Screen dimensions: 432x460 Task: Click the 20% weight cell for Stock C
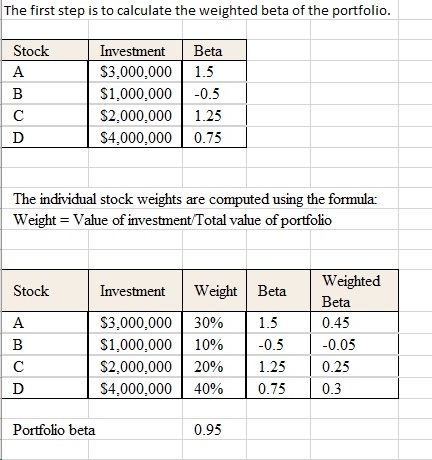click(214, 367)
